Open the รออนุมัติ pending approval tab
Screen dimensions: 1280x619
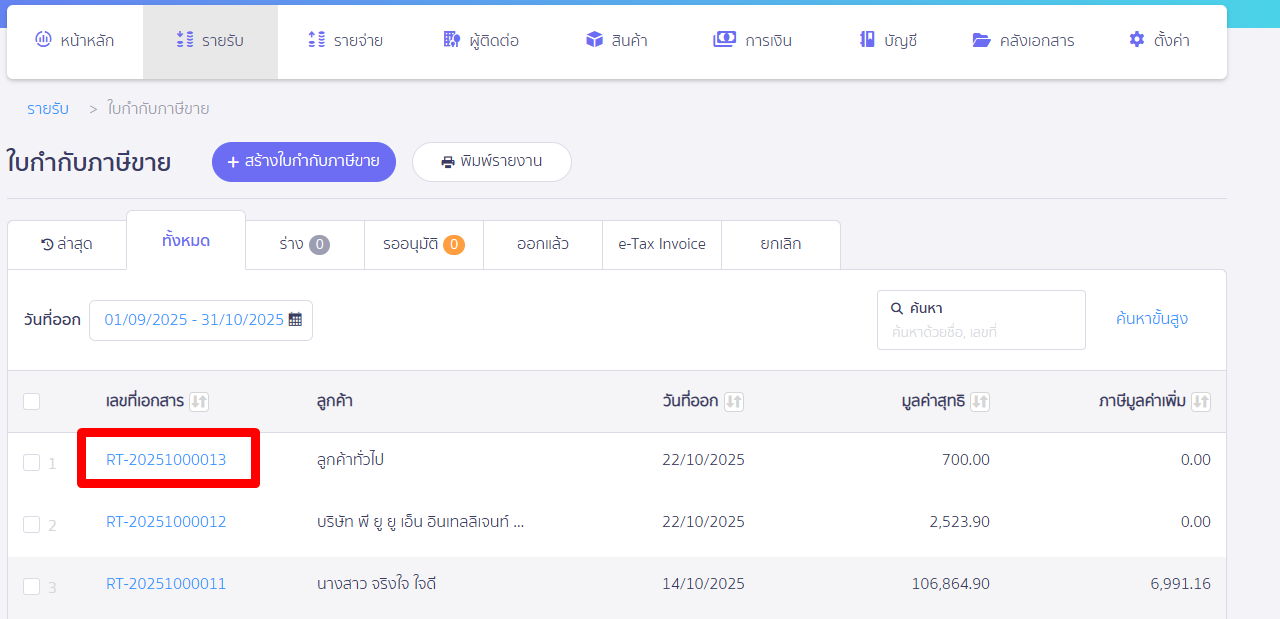423,243
